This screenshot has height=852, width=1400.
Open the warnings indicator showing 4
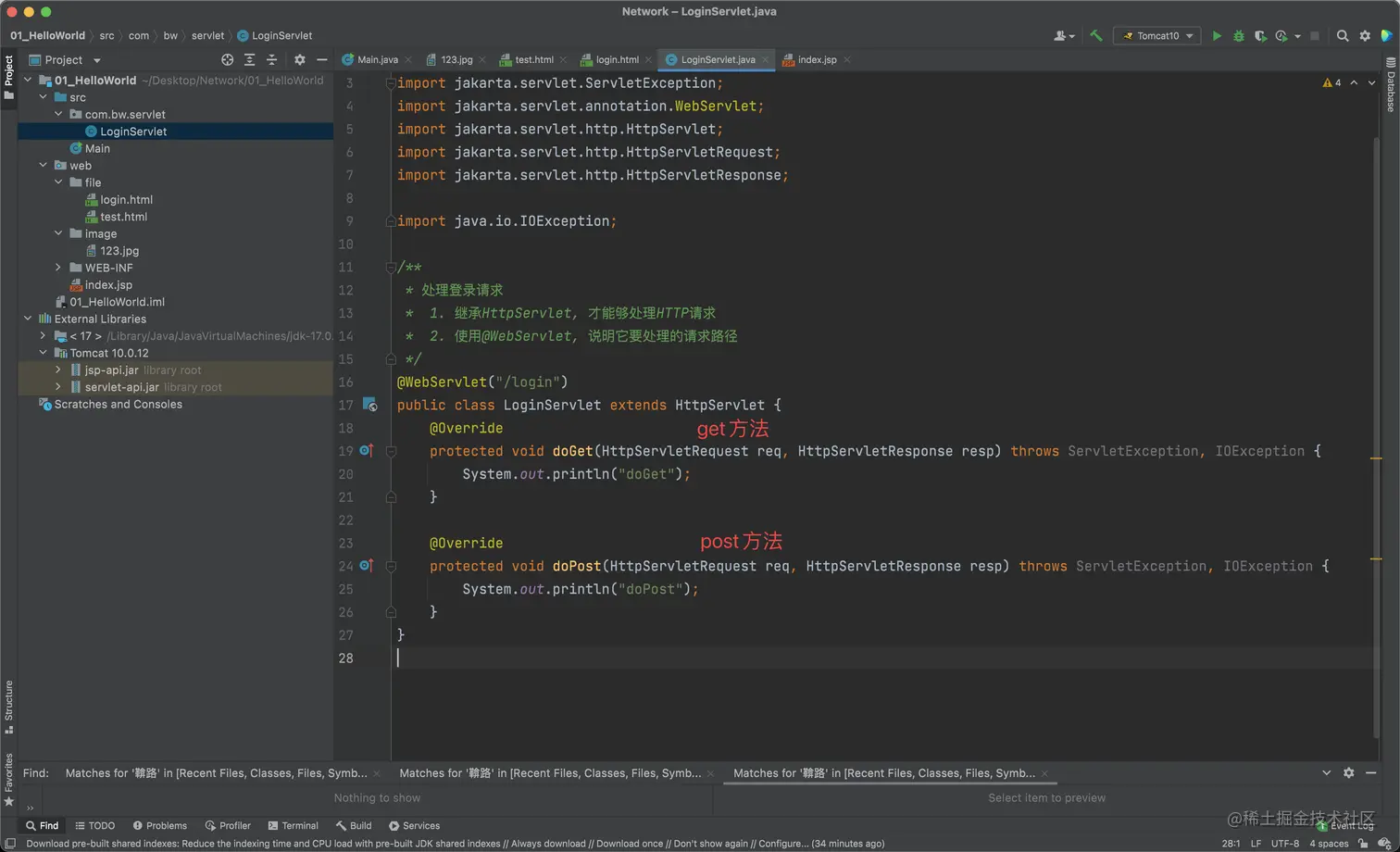(x=1332, y=82)
